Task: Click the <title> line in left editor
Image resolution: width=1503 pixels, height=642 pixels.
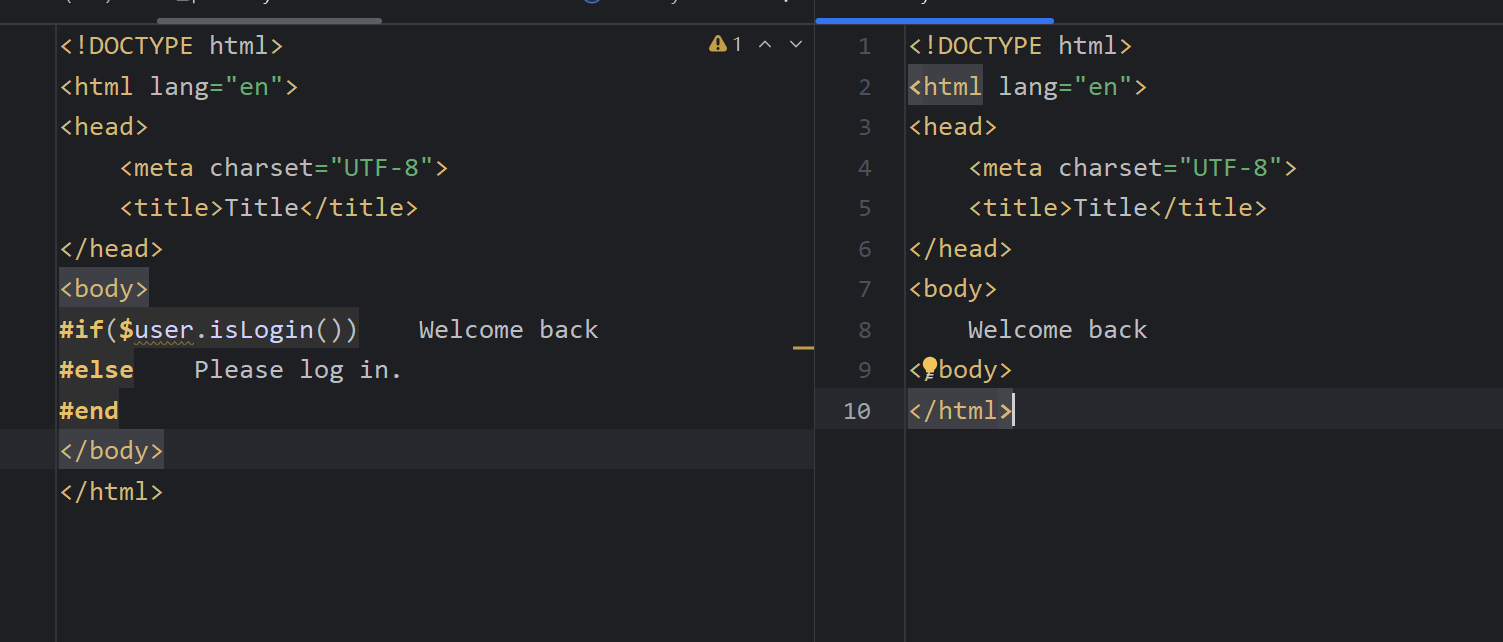Action: click(269, 208)
